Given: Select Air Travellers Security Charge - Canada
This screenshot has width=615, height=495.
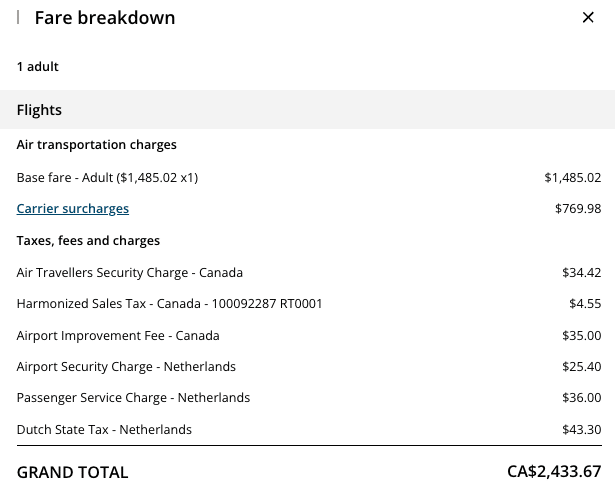Looking at the screenshot, I should pyautogui.click(x=130, y=272).
